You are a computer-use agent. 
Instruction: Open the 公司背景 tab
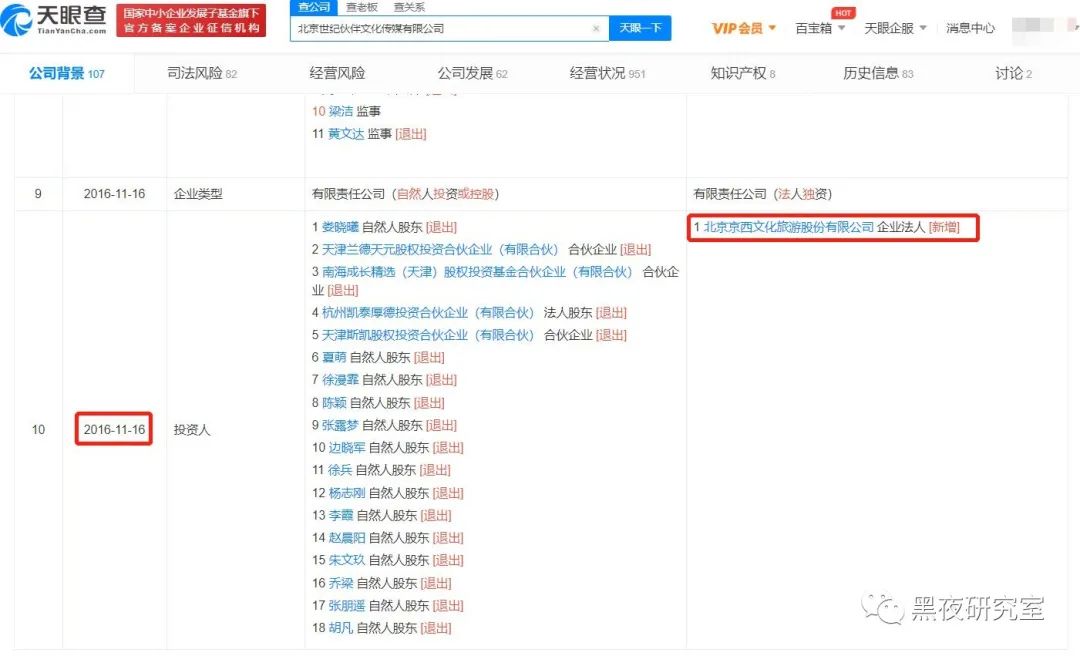click(67, 73)
